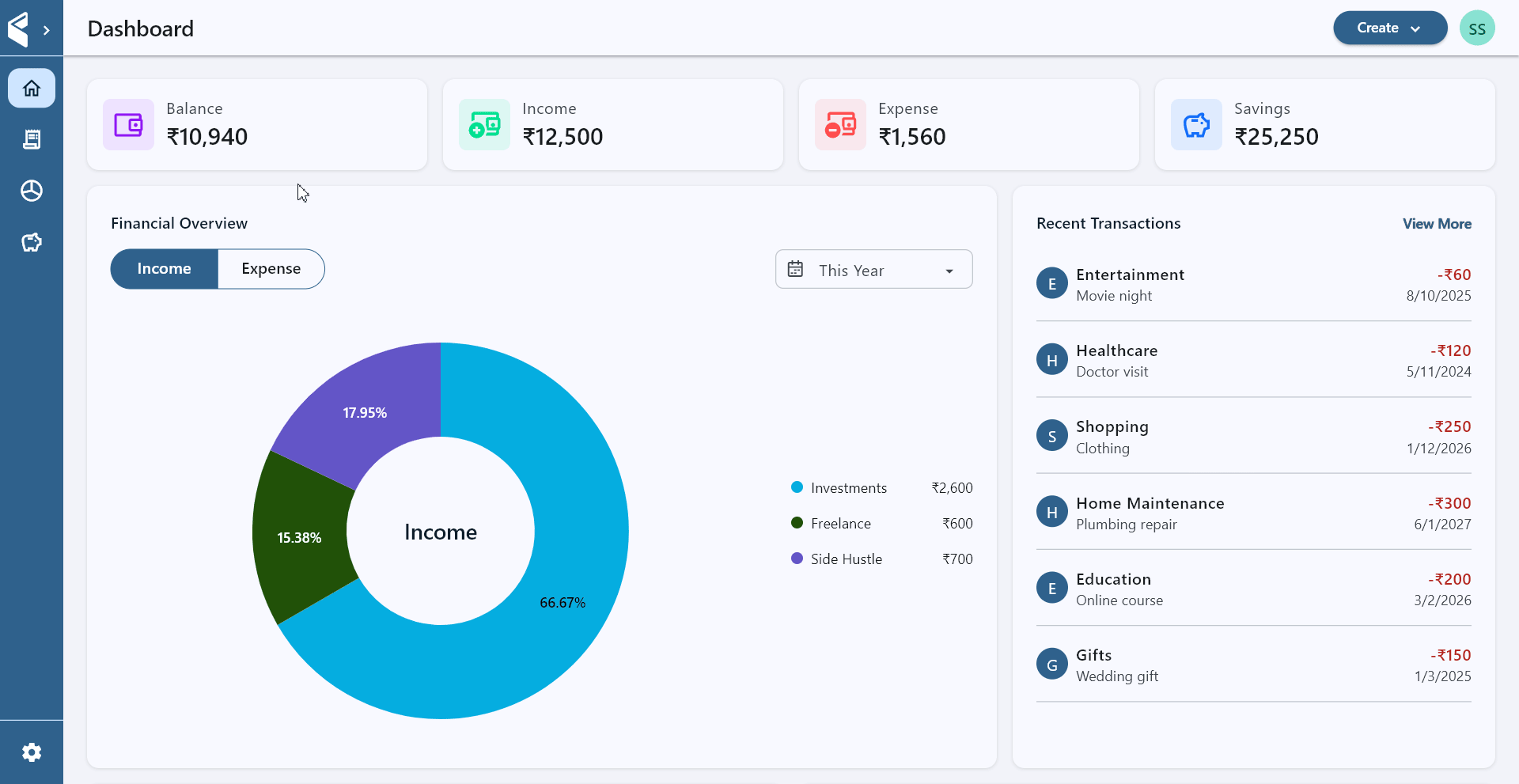
Task: Click View More in Recent Transactions
Action: point(1437,224)
